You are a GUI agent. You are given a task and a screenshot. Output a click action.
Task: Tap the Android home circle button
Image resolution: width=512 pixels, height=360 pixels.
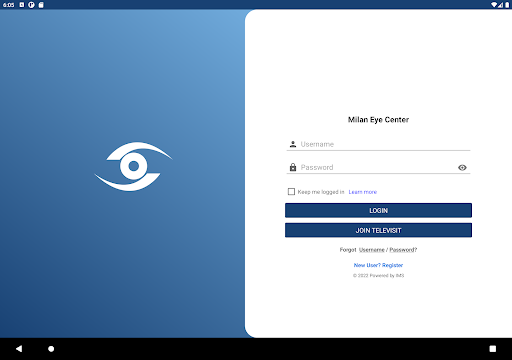tap(51, 349)
